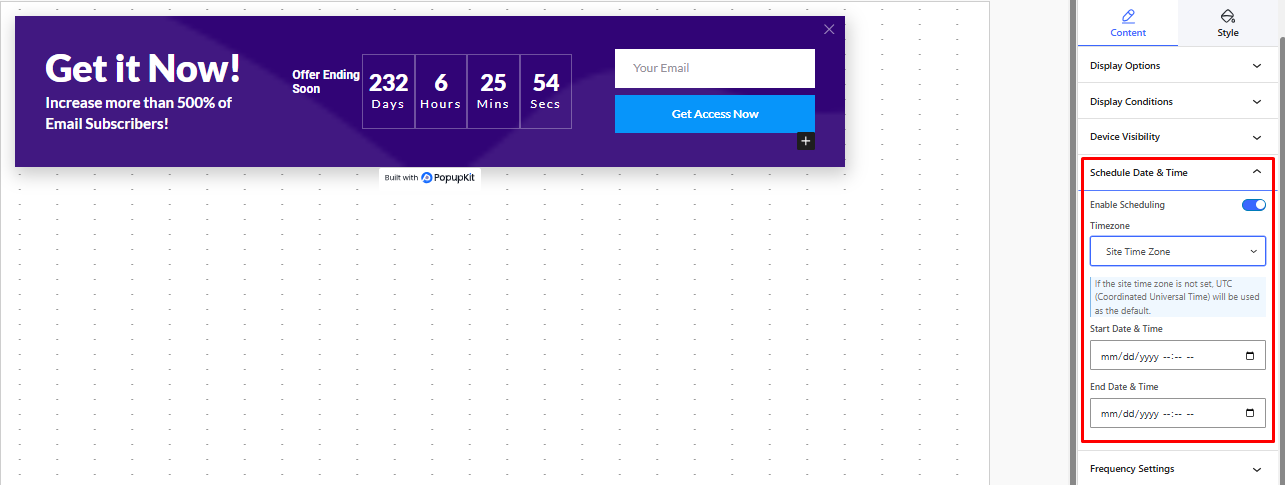Close the popup with the X icon
Screen dimensions: 1285x485
[x=829, y=29]
